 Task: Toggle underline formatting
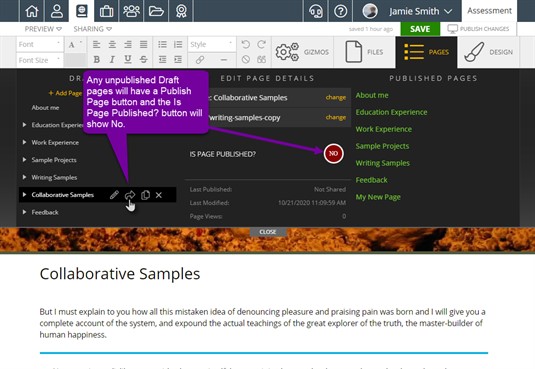(128, 60)
